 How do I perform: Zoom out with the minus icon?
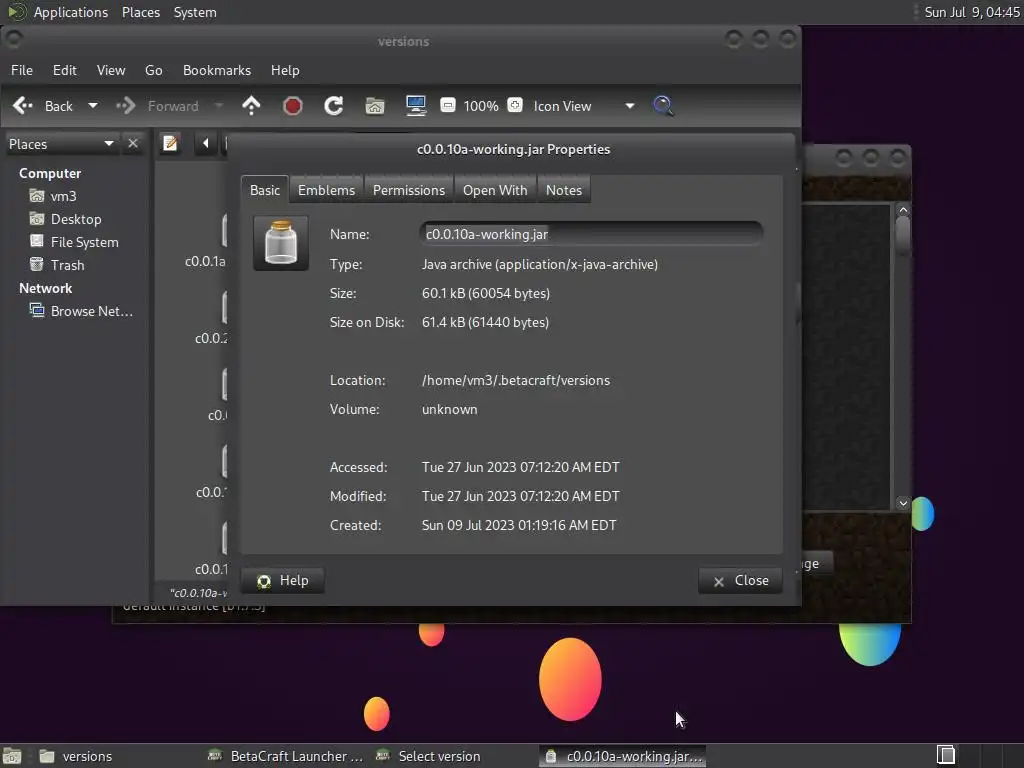pyautogui.click(x=447, y=105)
